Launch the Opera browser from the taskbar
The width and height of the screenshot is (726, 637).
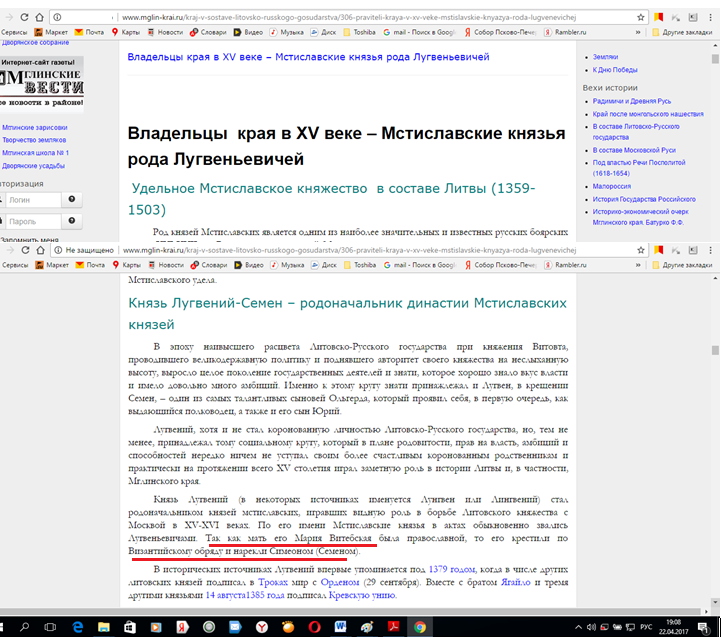(314, 627)
